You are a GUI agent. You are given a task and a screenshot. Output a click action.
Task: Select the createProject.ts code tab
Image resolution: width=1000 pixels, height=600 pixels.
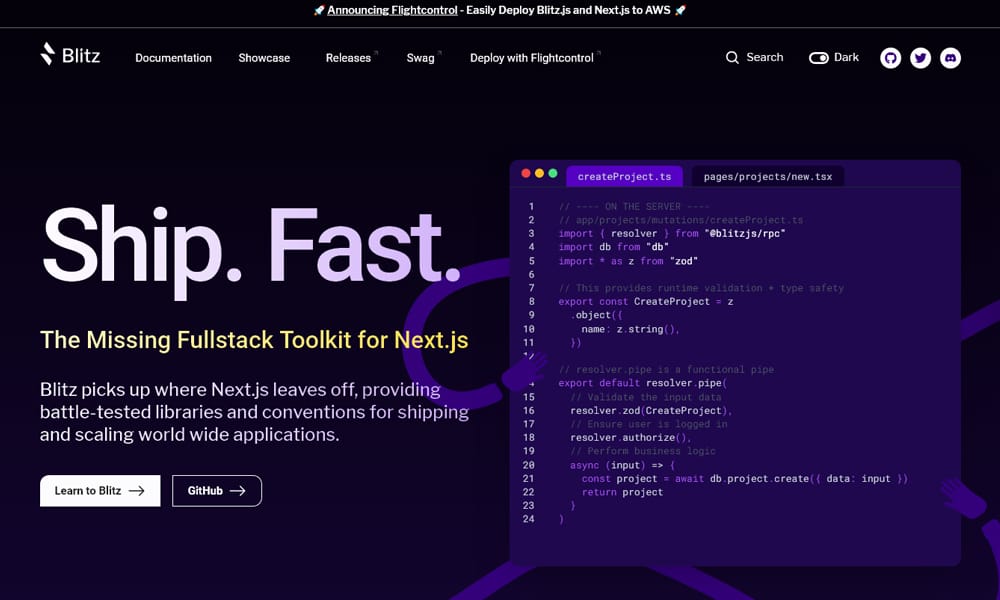click(x=624, y=177)
